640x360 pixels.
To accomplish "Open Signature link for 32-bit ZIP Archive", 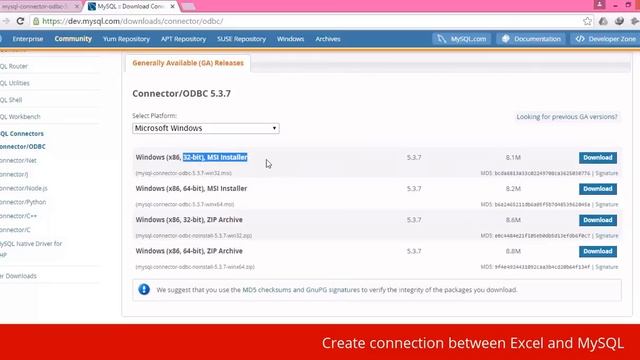I will click(x=607, y=236).
